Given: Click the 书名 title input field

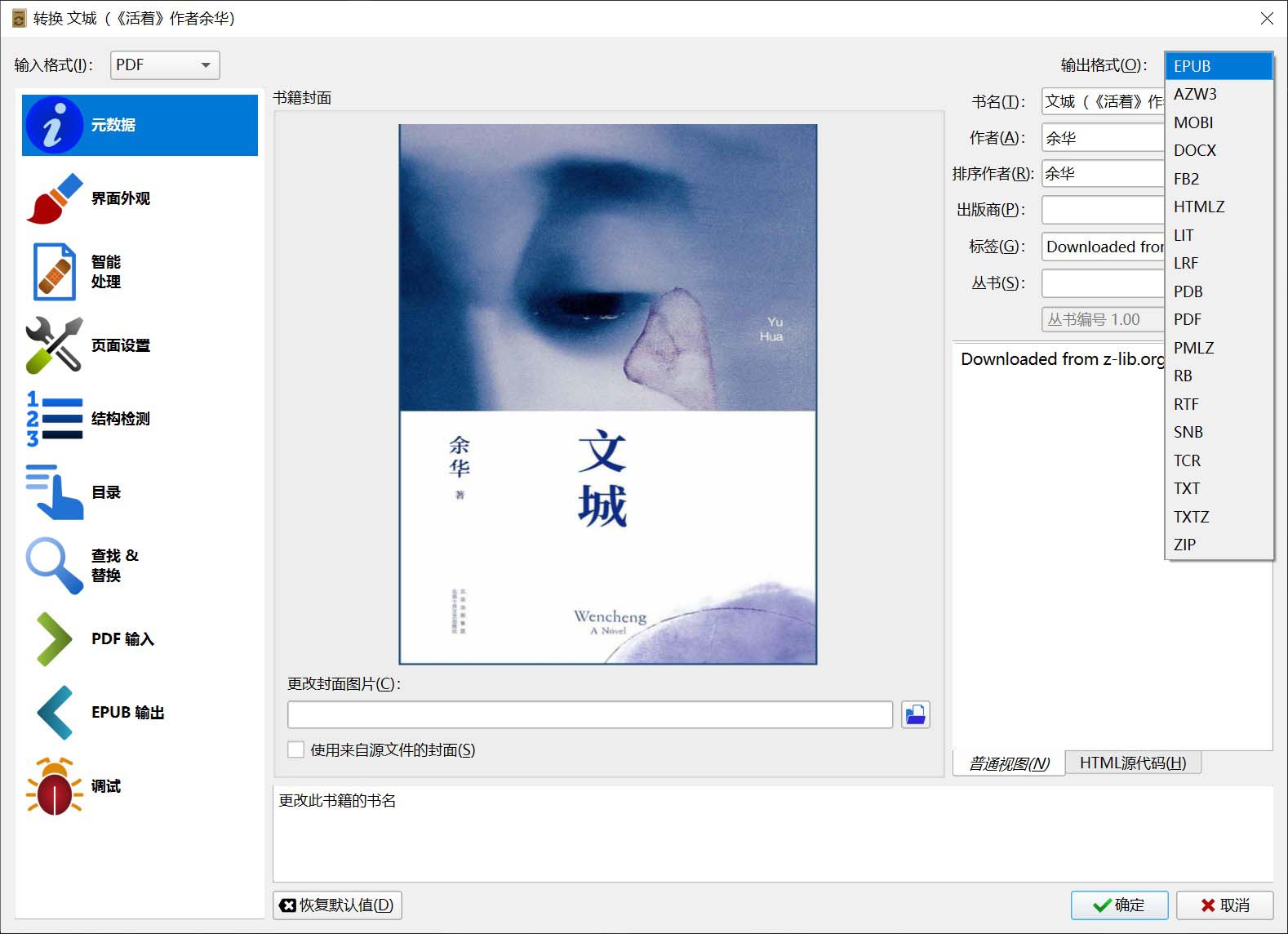Looking at the screenshot, I should (x=1104, y=101).
